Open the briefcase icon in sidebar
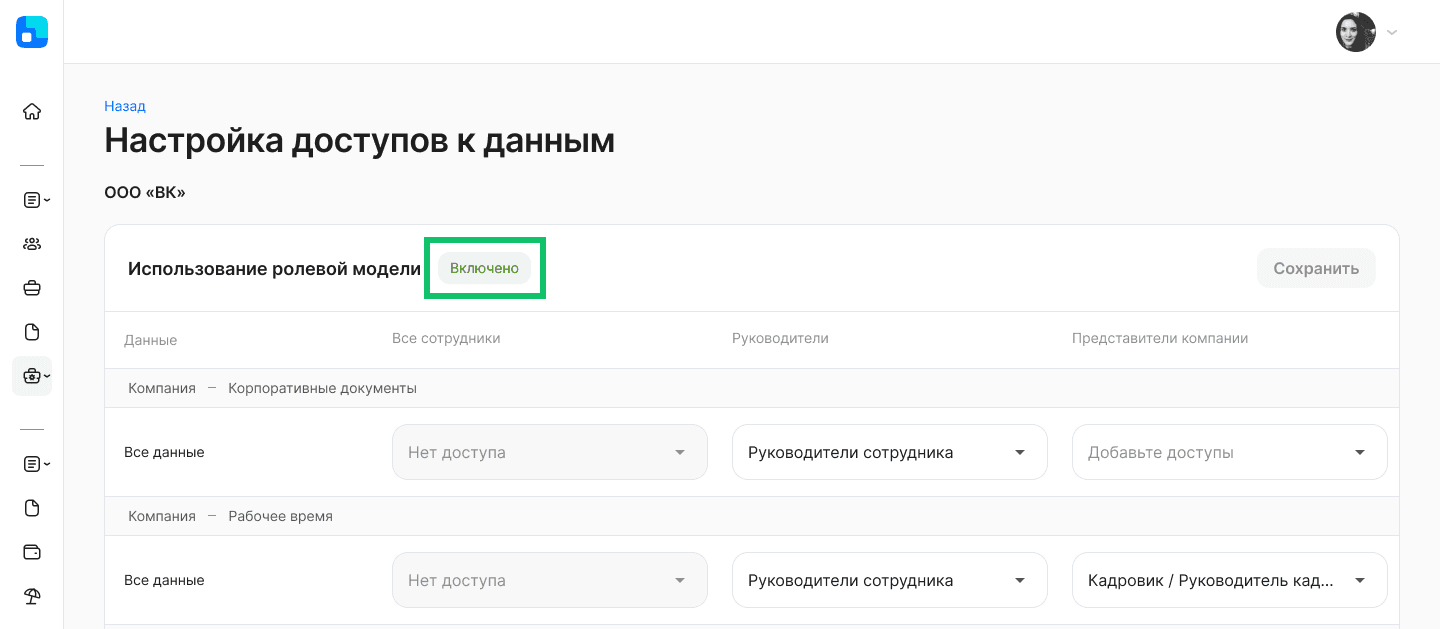1440x629 pixels. click(32, 288)
